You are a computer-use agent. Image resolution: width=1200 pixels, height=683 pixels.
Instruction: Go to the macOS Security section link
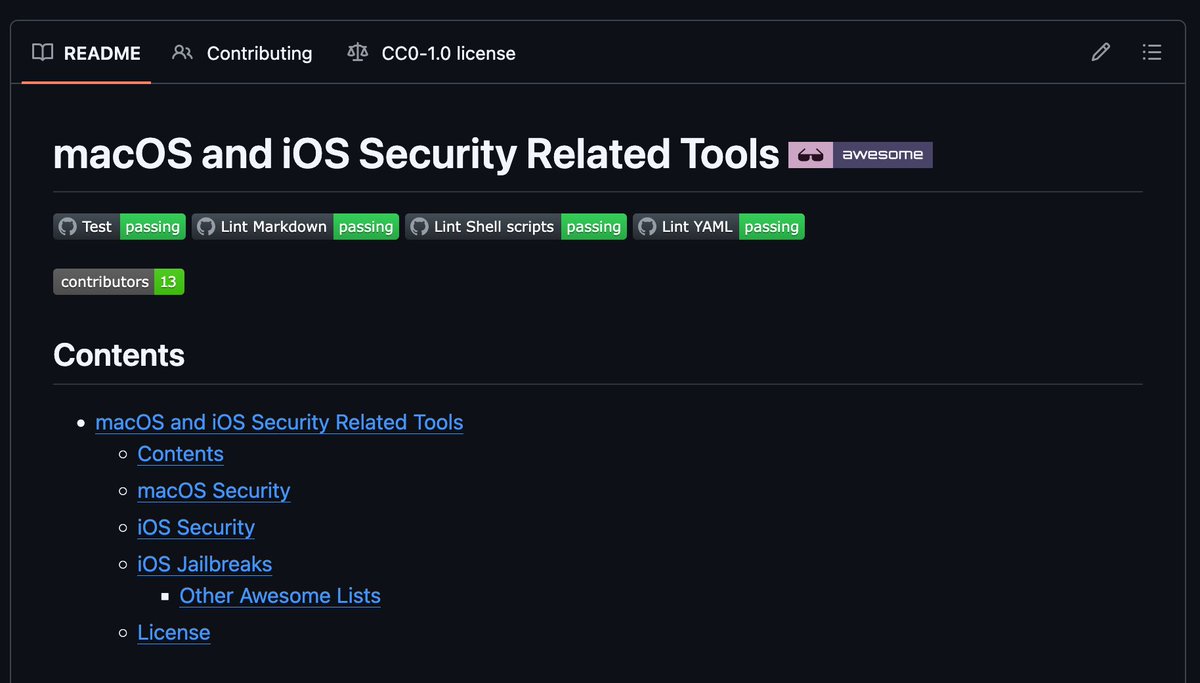[214, 491]
